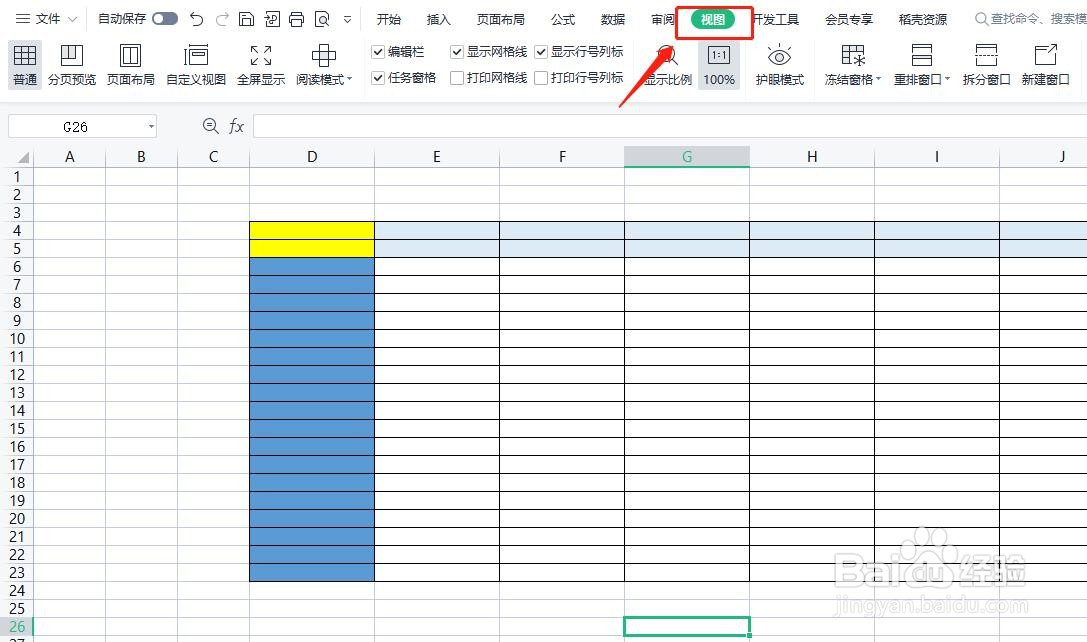Click the redo arrow icon
Viewport: 1087px width, 642px height.
point(222,19)
